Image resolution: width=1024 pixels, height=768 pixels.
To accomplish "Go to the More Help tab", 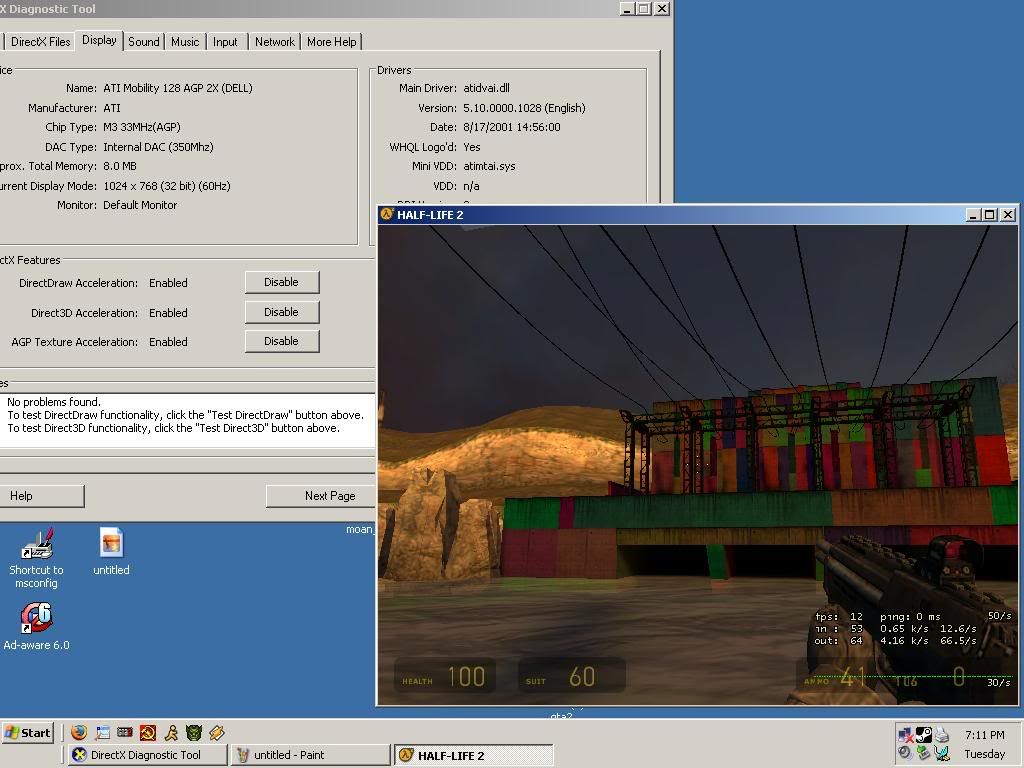I will pos(332,42).
